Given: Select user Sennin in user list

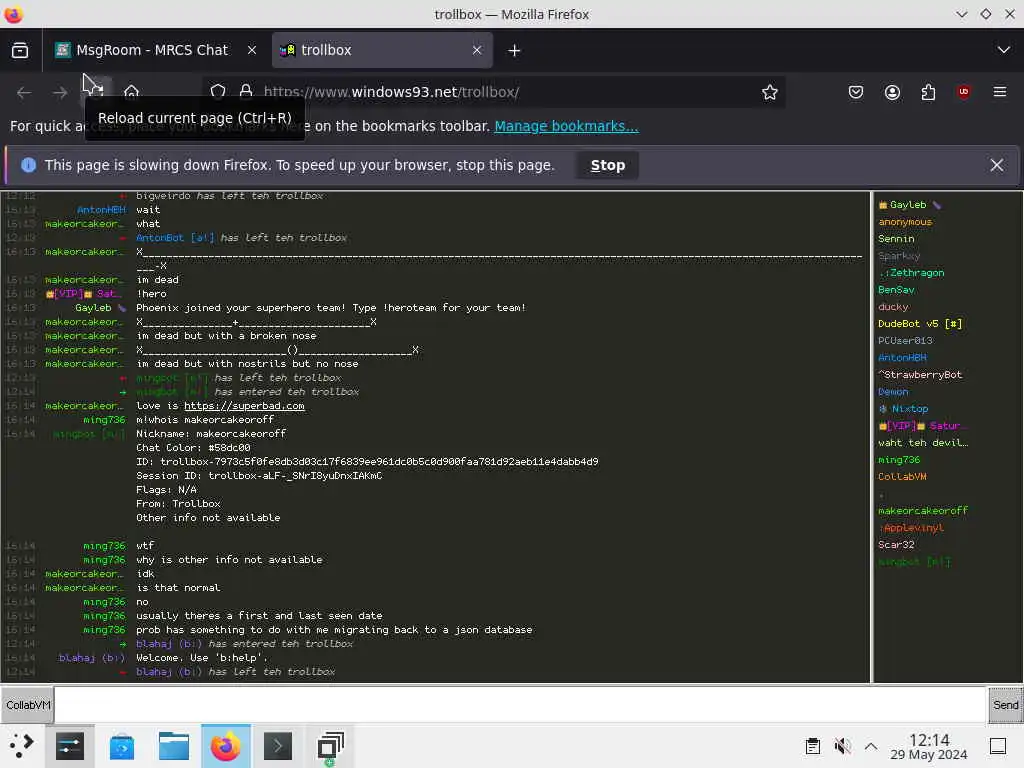Looking at the screenshot, I should coord(895,239).
